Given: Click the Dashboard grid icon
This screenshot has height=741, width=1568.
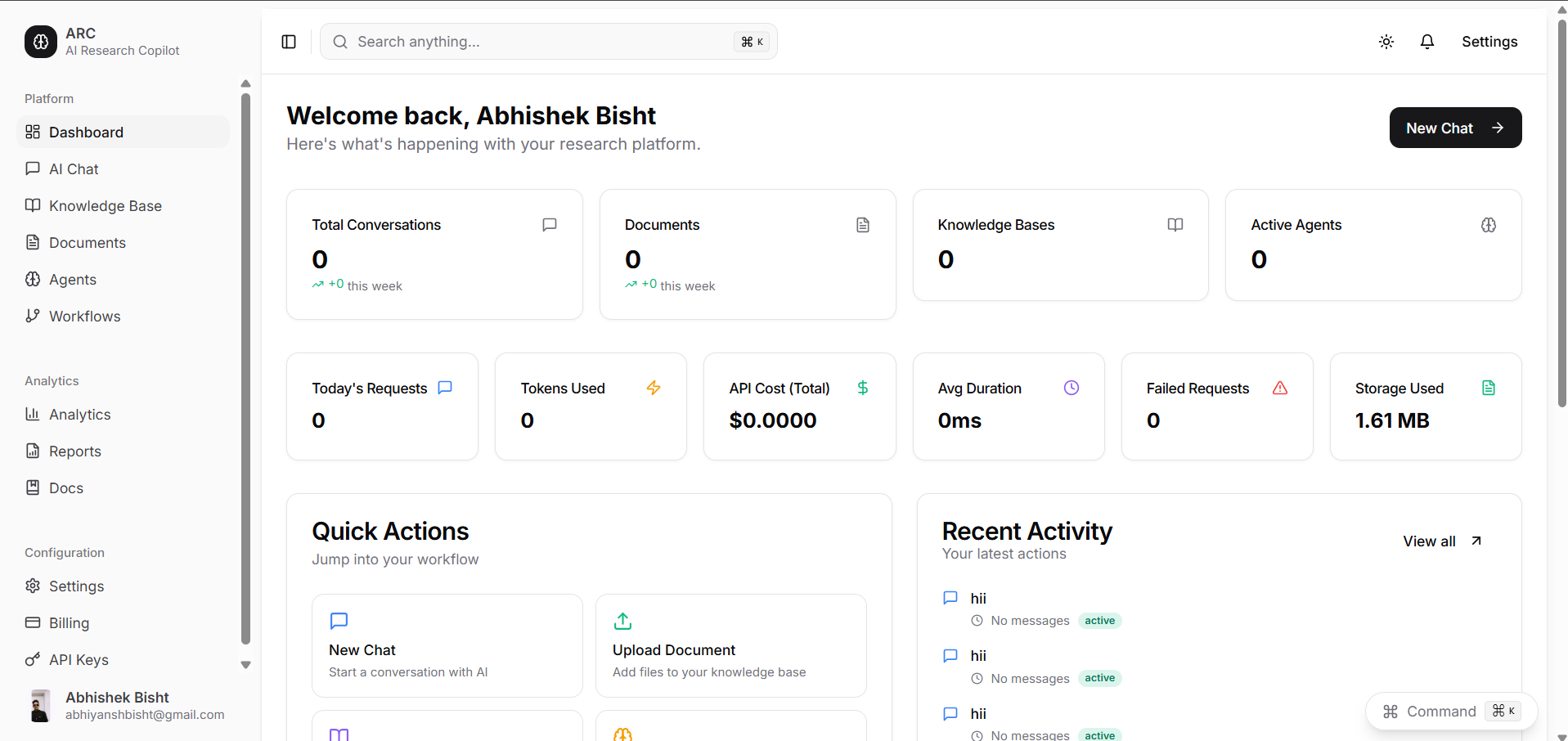Looking at the screenshot, I should point(33,132).
